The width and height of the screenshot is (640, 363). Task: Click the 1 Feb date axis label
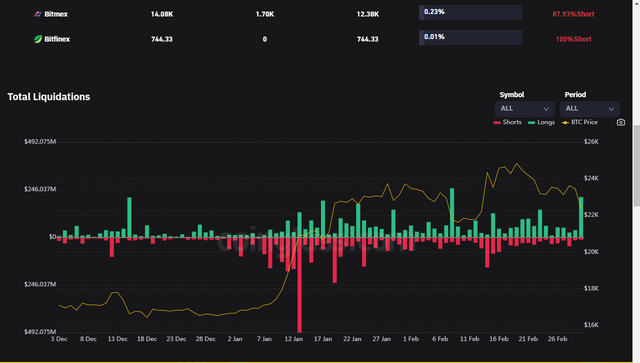pos(411,339)
